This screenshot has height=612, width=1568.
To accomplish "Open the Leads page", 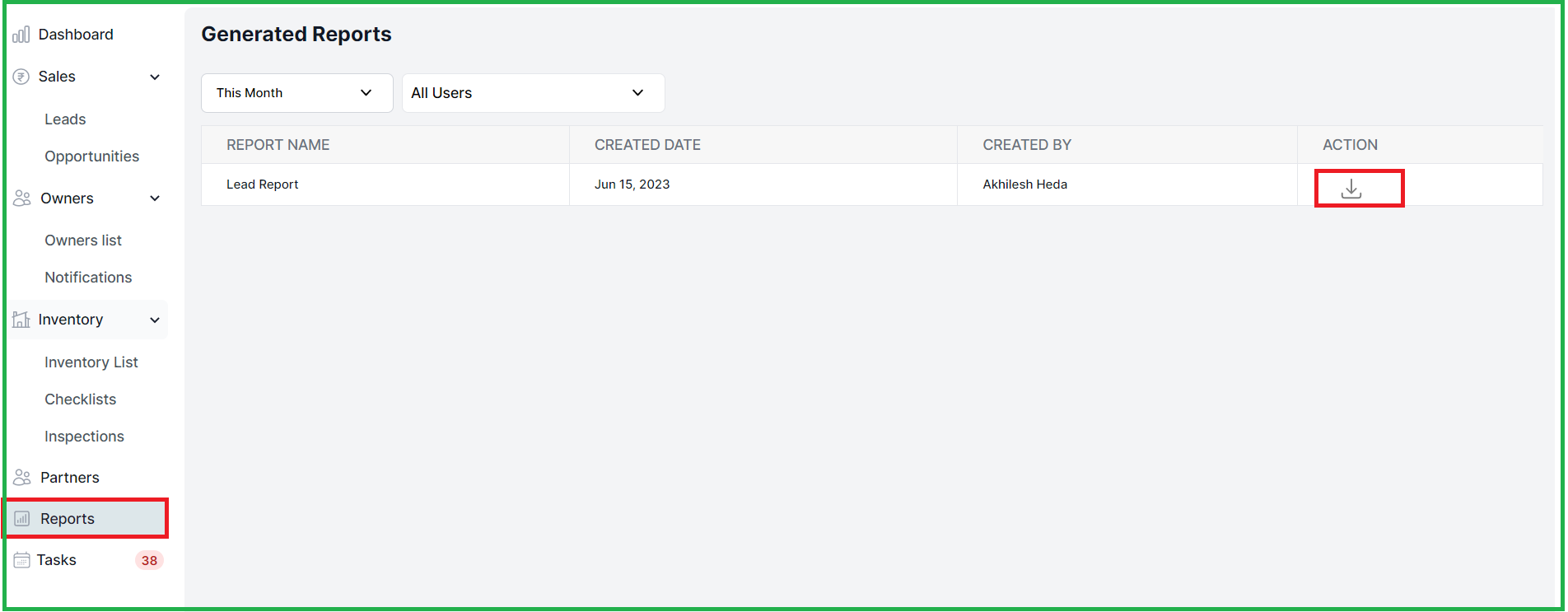I will pyautogui.click(x=65, y=119).
